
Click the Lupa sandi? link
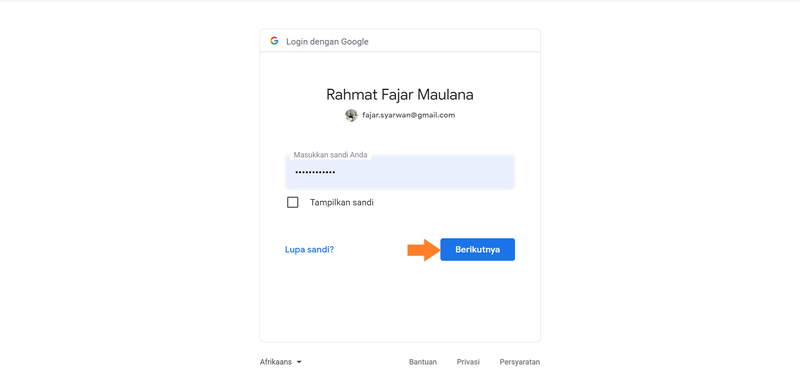click(x=310, y=250)
